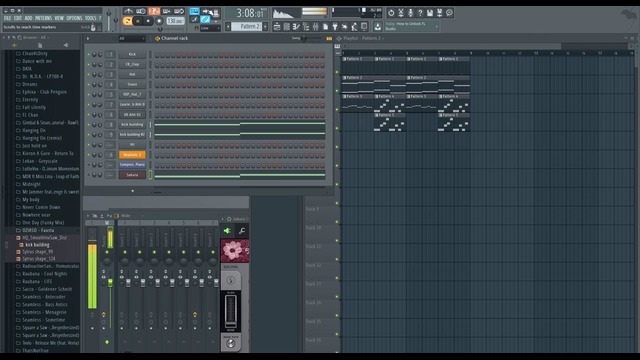The height and width of the screenshot is (360, 640).
Task: Toggle wait for input icon
Action: click(141, 11)
